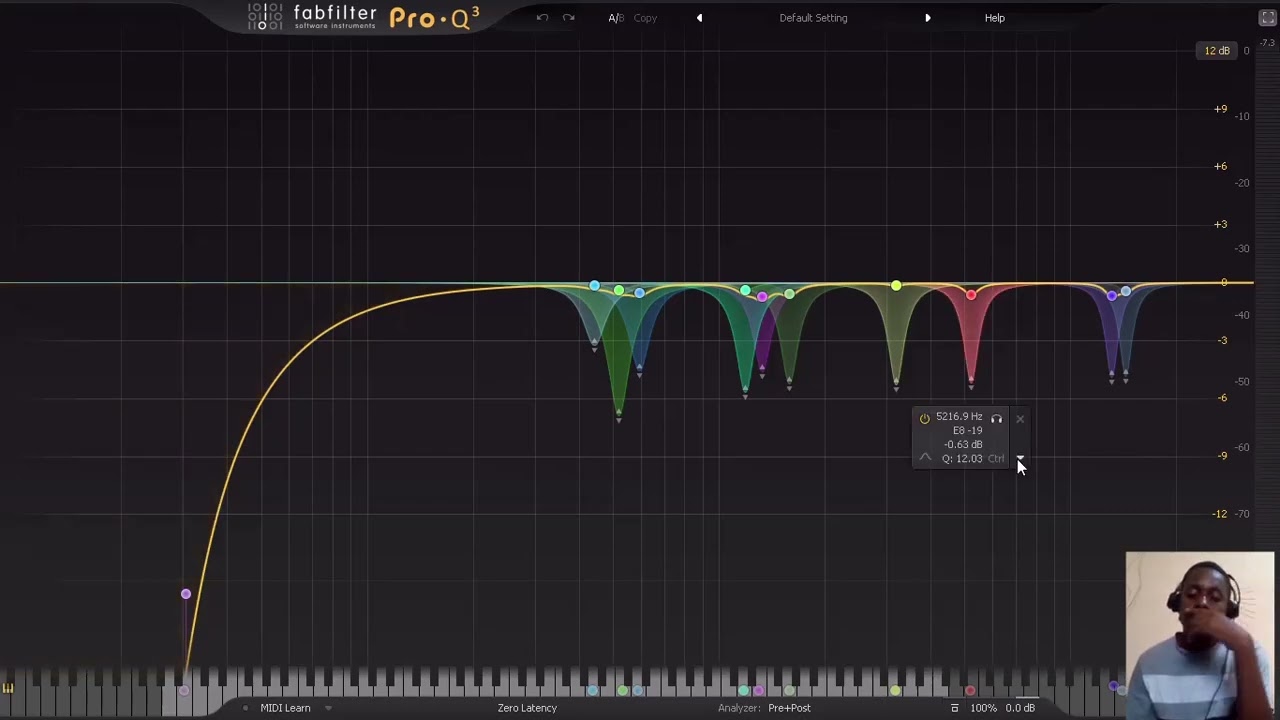Viewport: 1280px width, 720px height.
Task: Toggle the MIDI indicator dot before MIDI Learn
Action: [246, 708]
